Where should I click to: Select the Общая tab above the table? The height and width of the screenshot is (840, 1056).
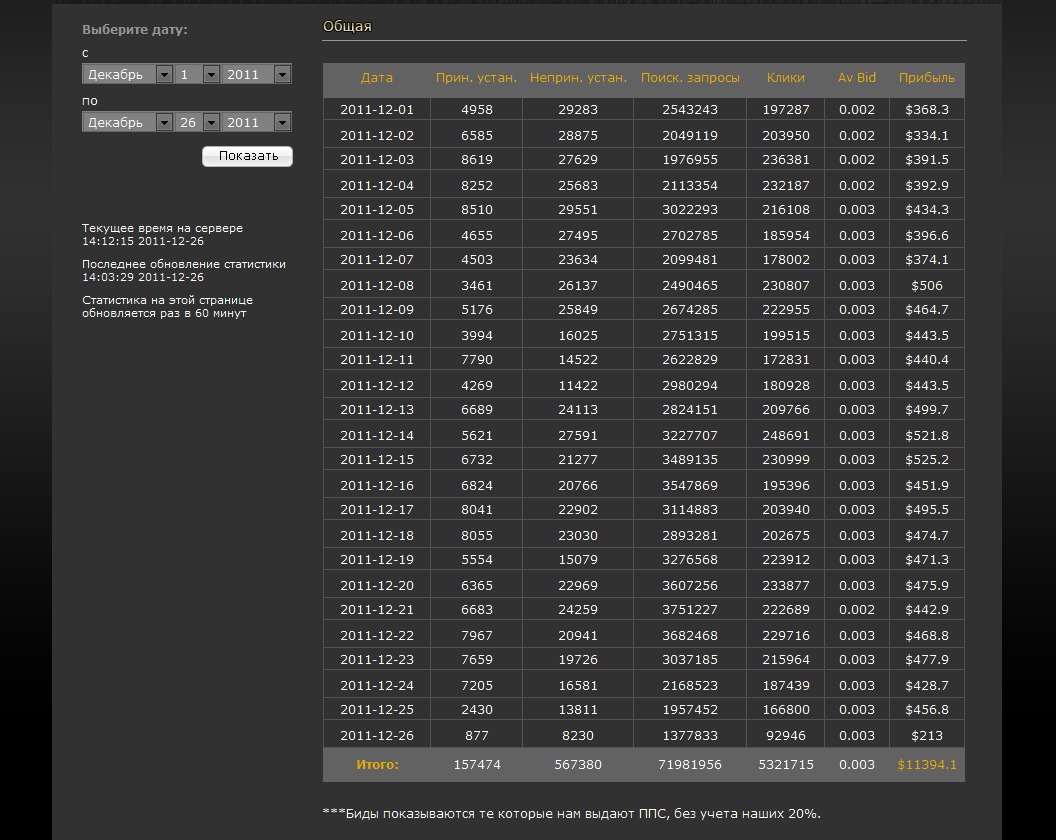click(x=346, y=27)
